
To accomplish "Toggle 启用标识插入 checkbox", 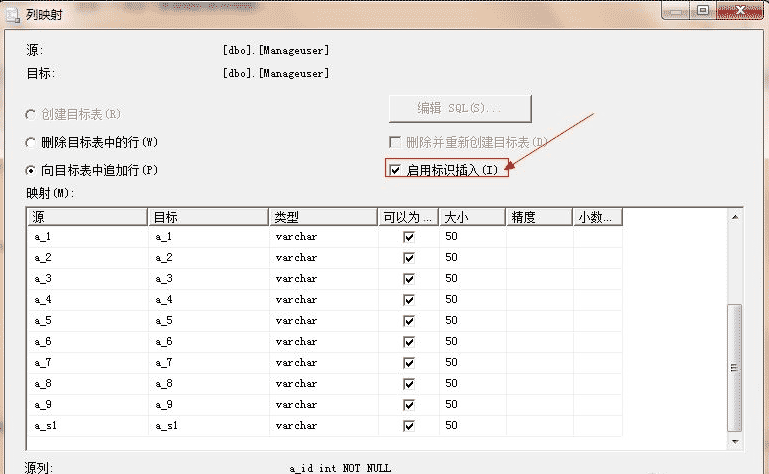I will coord(395,170).
